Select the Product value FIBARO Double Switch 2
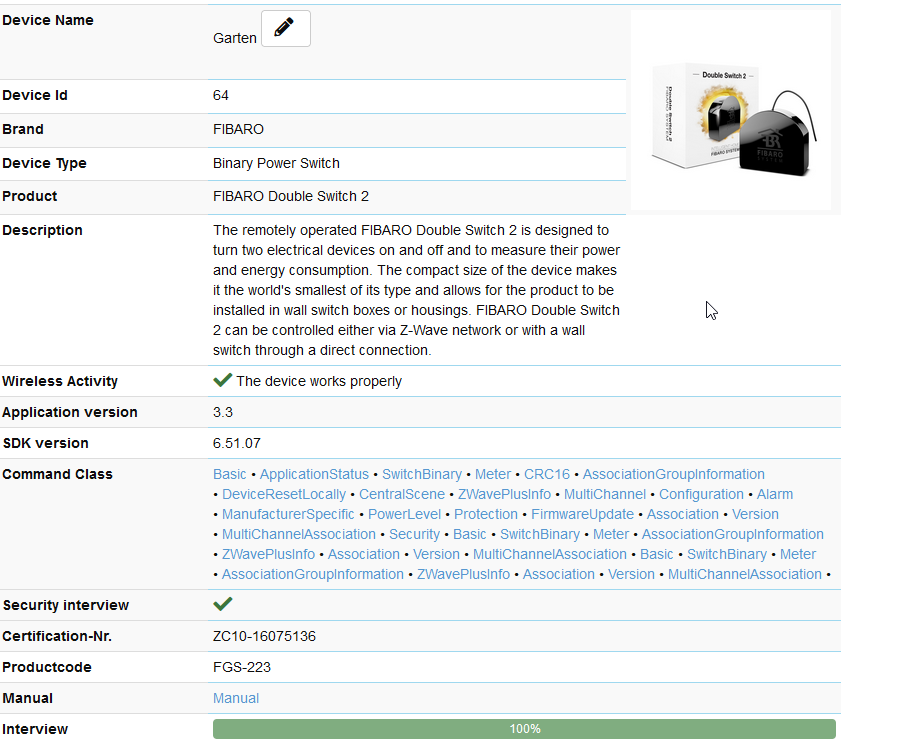Image resolution: width=918 pixels, height=753 pixels. pos(291,196)
